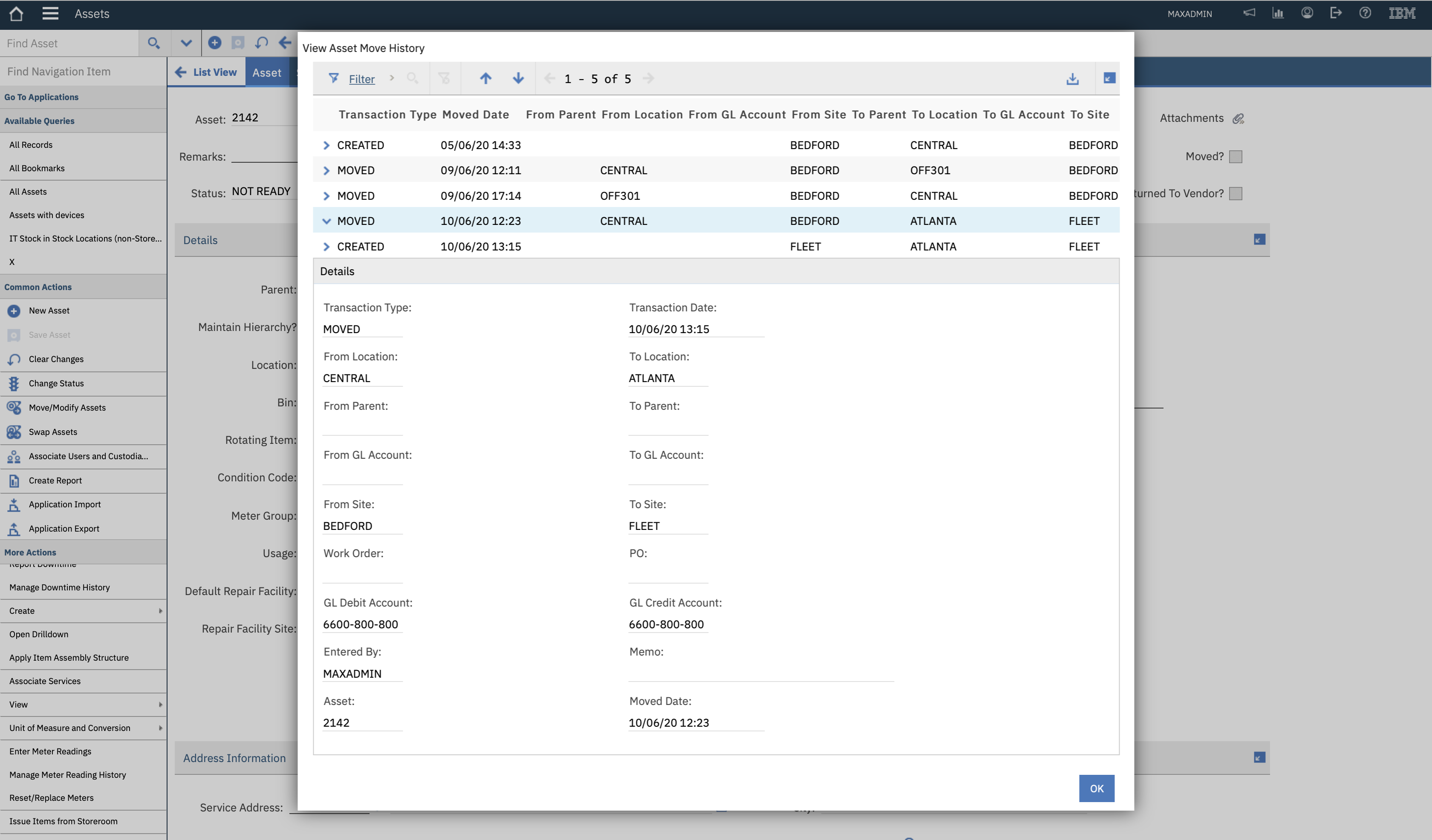Image resolution: width=1432 pixels, height=840 pixels.
Task: Select the Application Export action
Action: pos(64,528)
